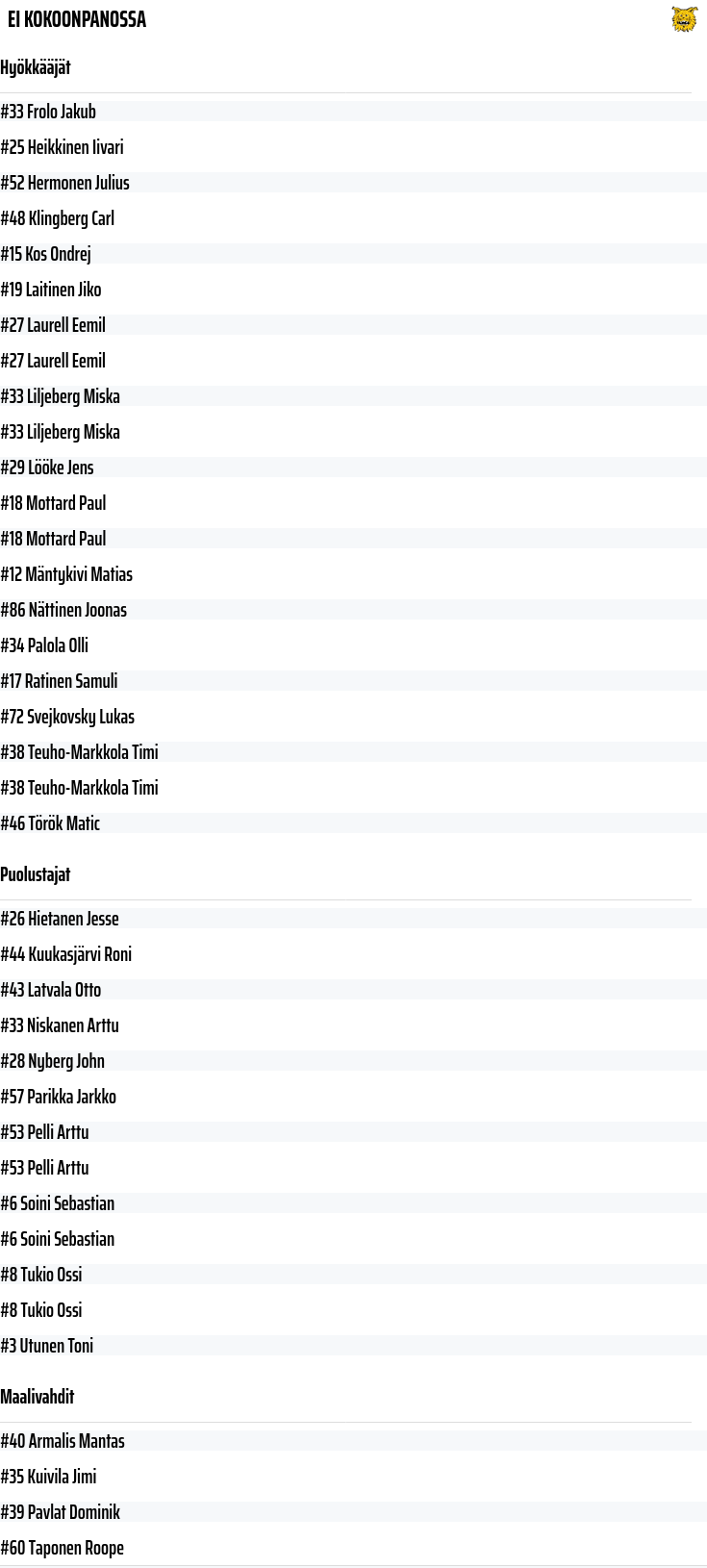Viewport: 707px width, 1568px height.
Task: Select goalie #40 Armalis Mantas
Action: pyautogui.click(x=63, y=1441)
